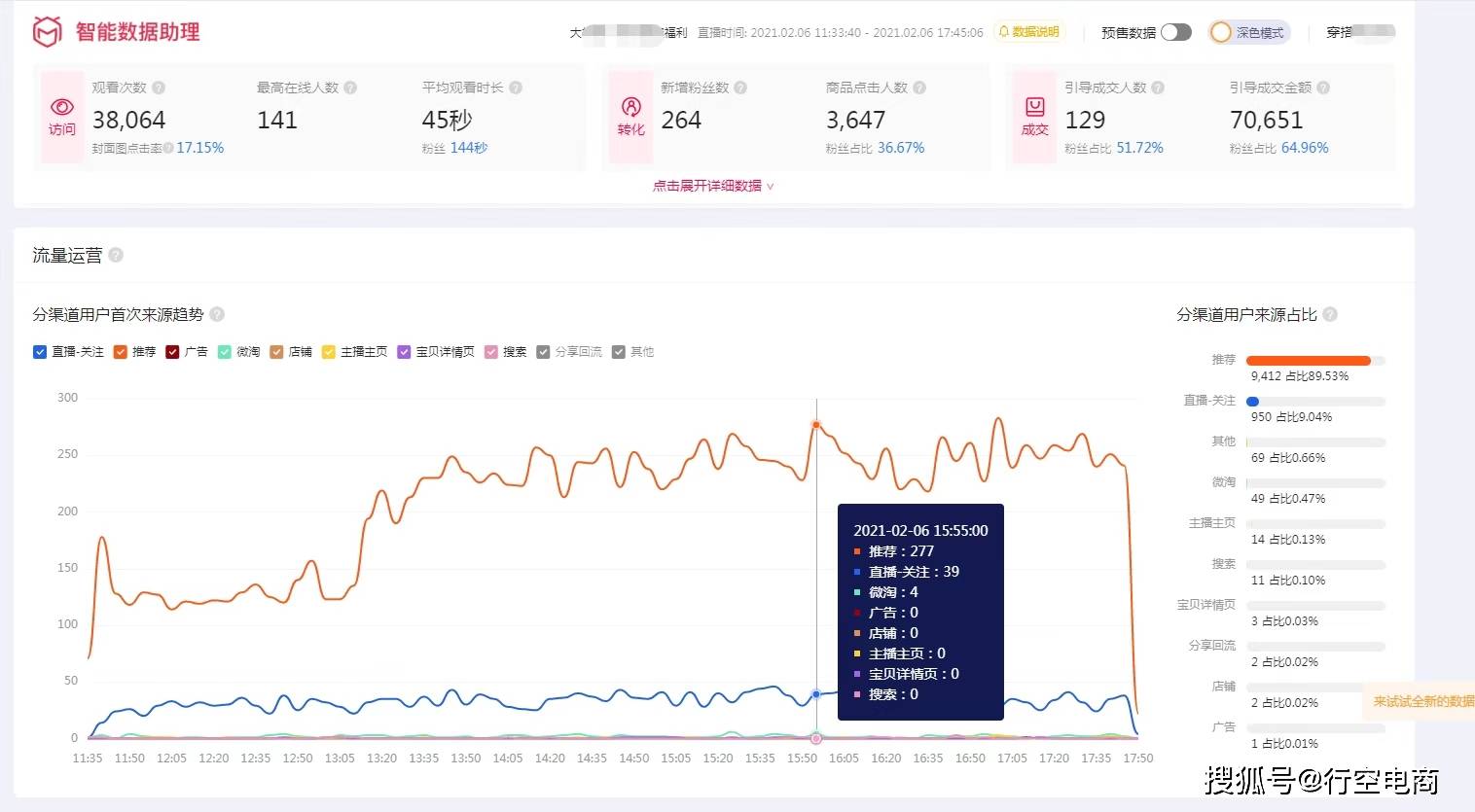This screenshot has height=812, width=1475.
Task: Expand 点击展开详细数据 section
Action: point(713,186)
